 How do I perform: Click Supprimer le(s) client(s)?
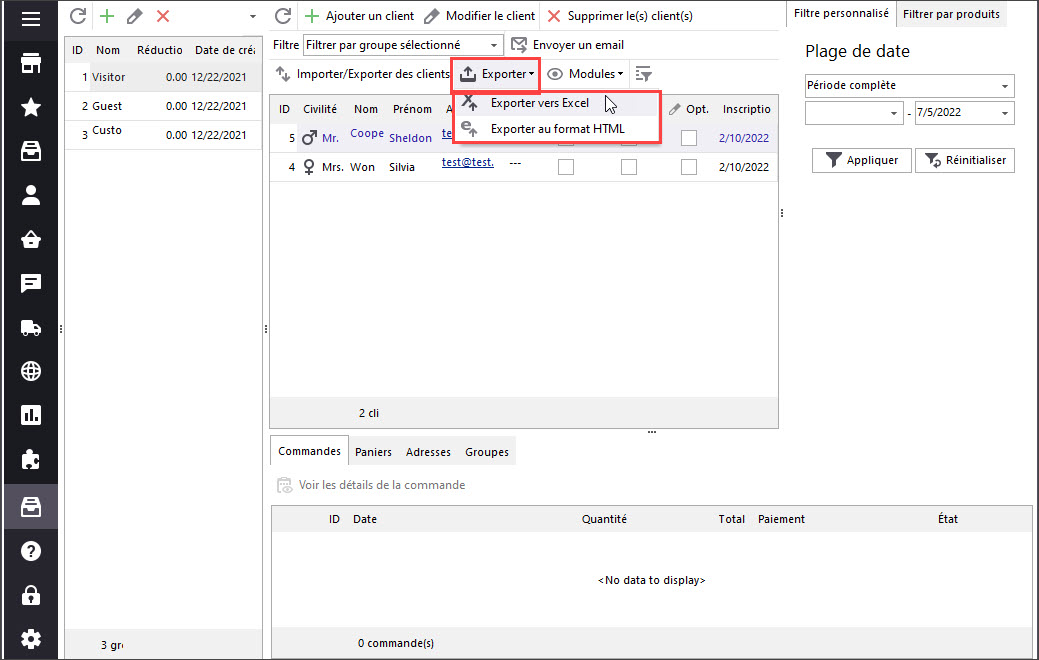pos(620,16)
